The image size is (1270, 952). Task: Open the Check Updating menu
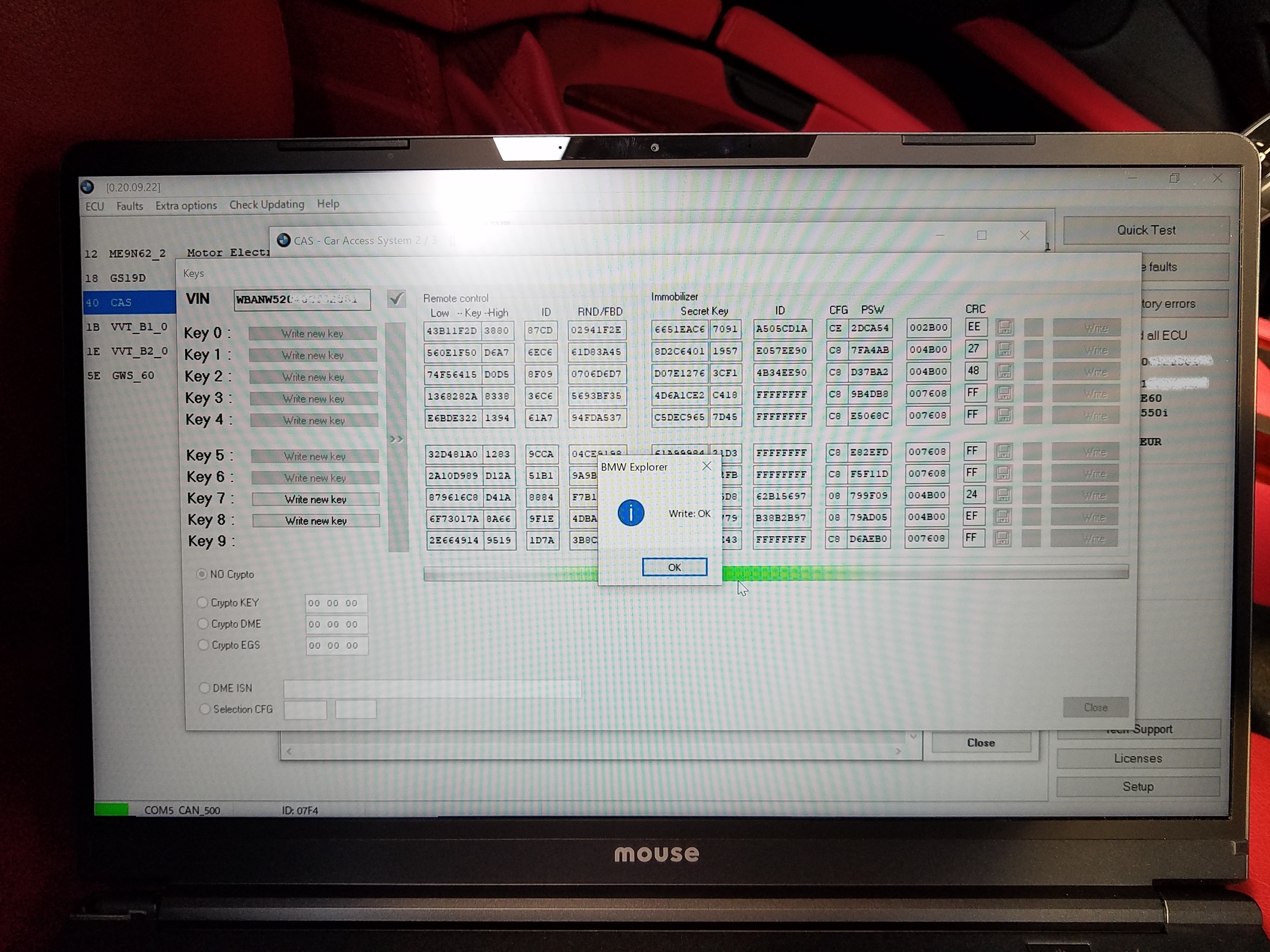click(x=267, y=205)
